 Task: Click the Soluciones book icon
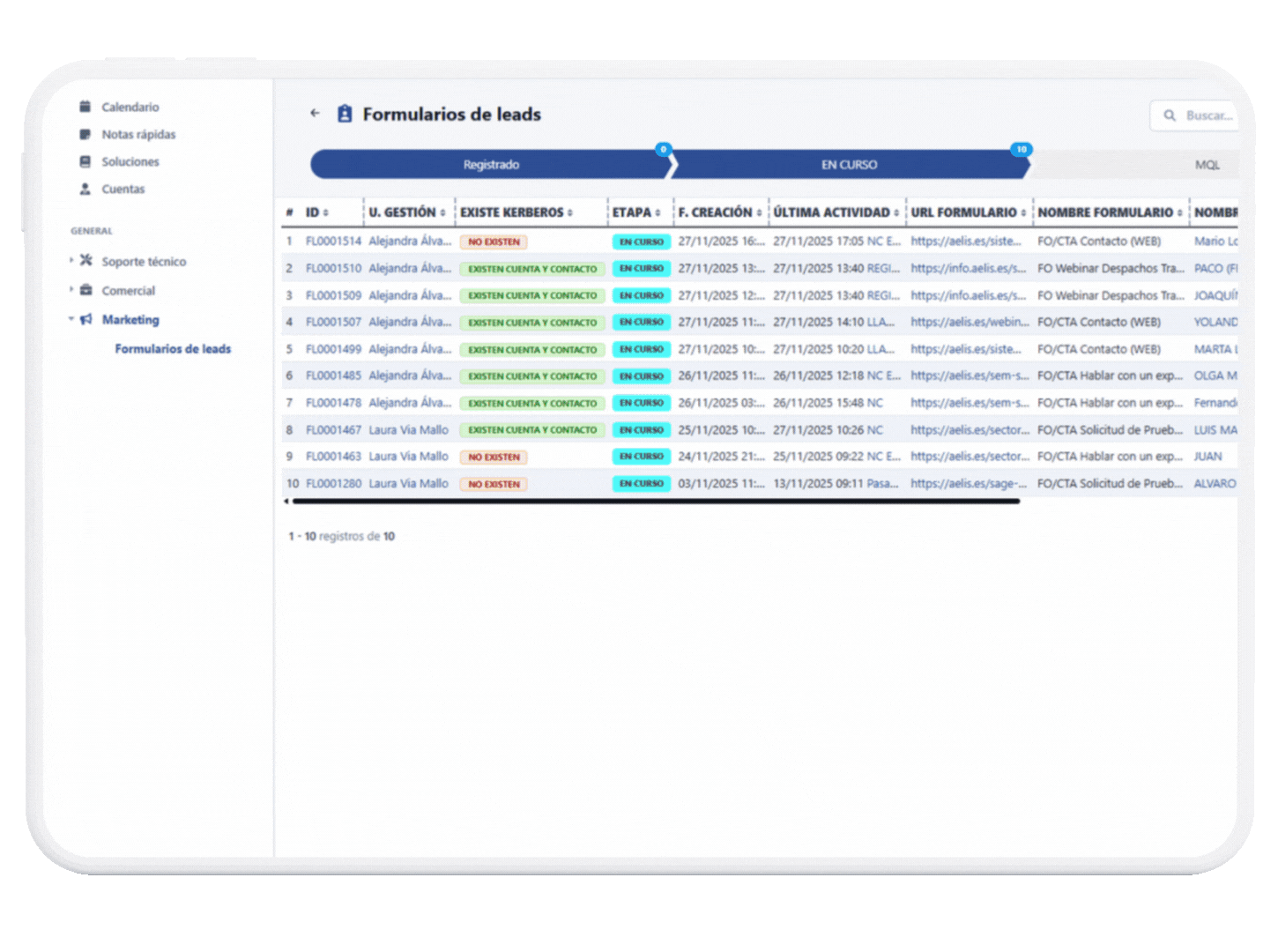pos(85,161)
